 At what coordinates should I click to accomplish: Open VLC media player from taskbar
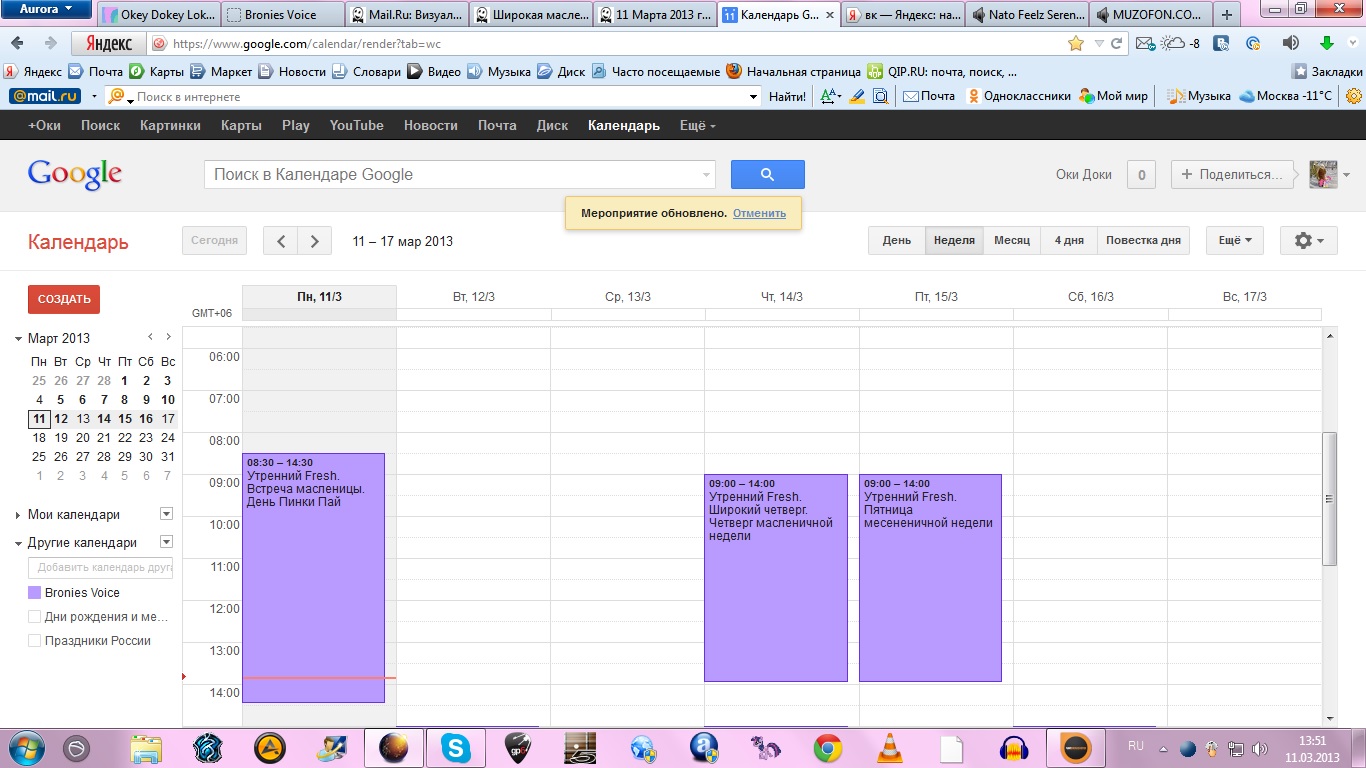pyautogui.click(x=889, y=747)
